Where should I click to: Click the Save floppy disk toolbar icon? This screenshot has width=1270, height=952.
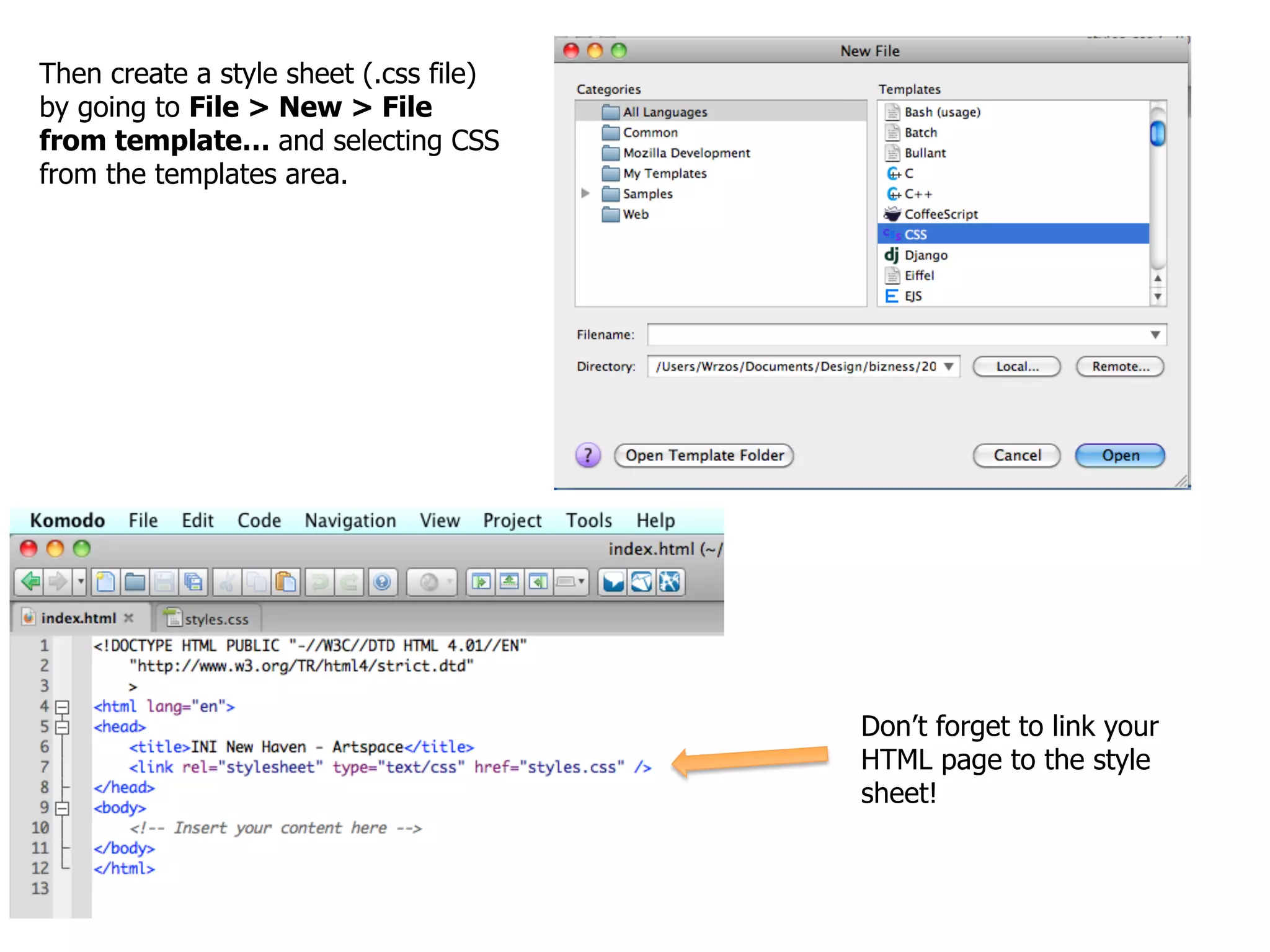(164, 581)
